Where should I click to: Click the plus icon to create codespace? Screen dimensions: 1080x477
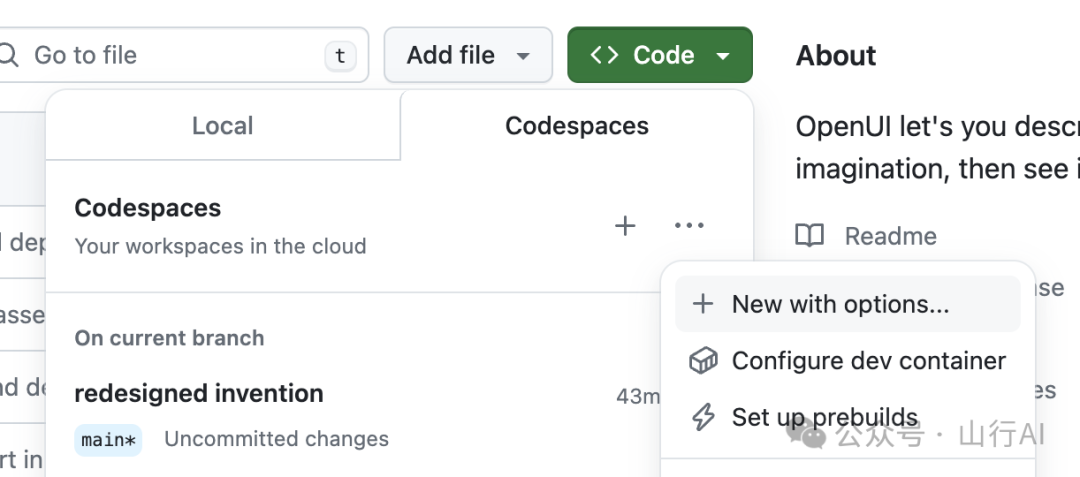[x=625, y=226]
